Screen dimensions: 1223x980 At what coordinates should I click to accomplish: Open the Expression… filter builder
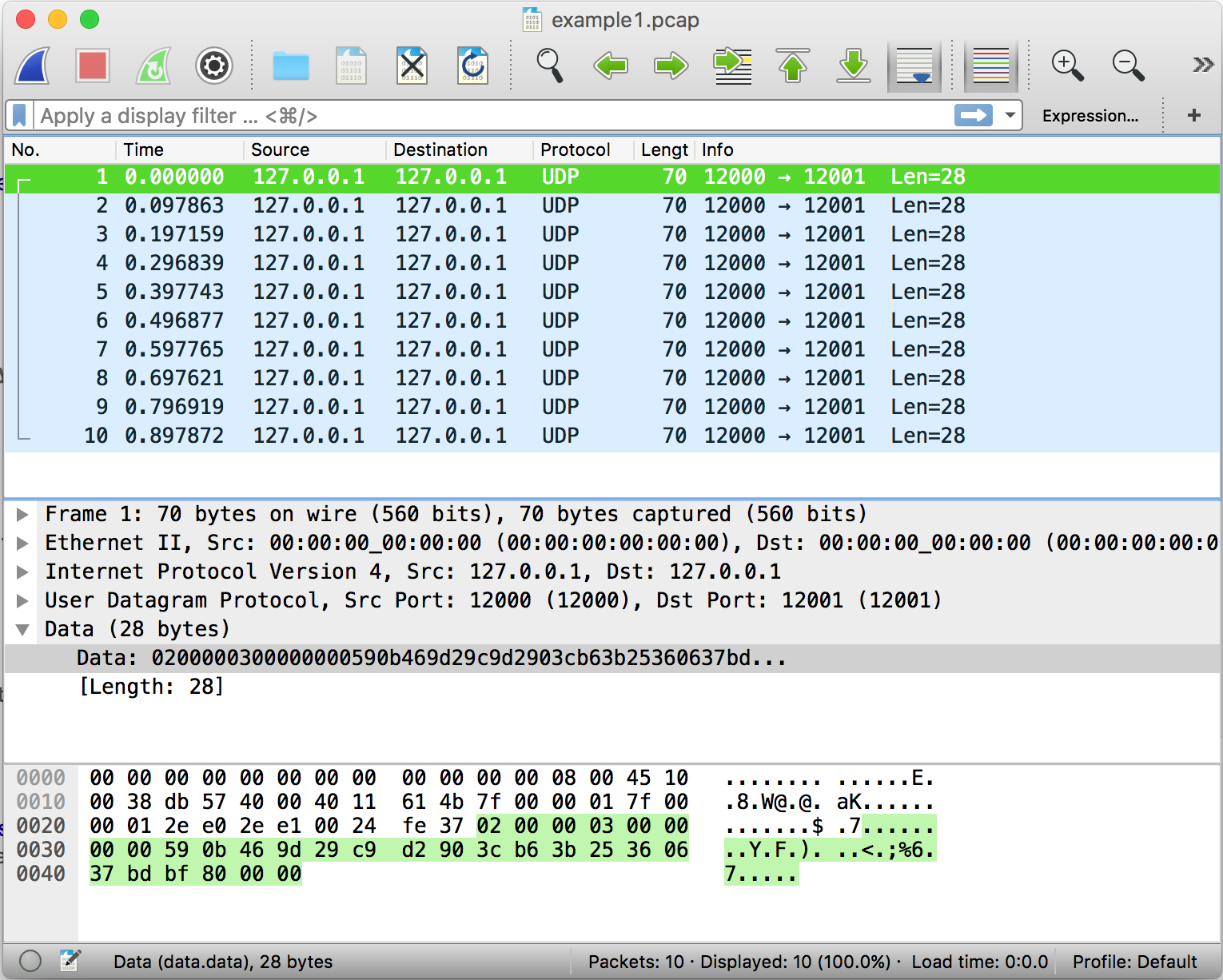(1090, 116)
